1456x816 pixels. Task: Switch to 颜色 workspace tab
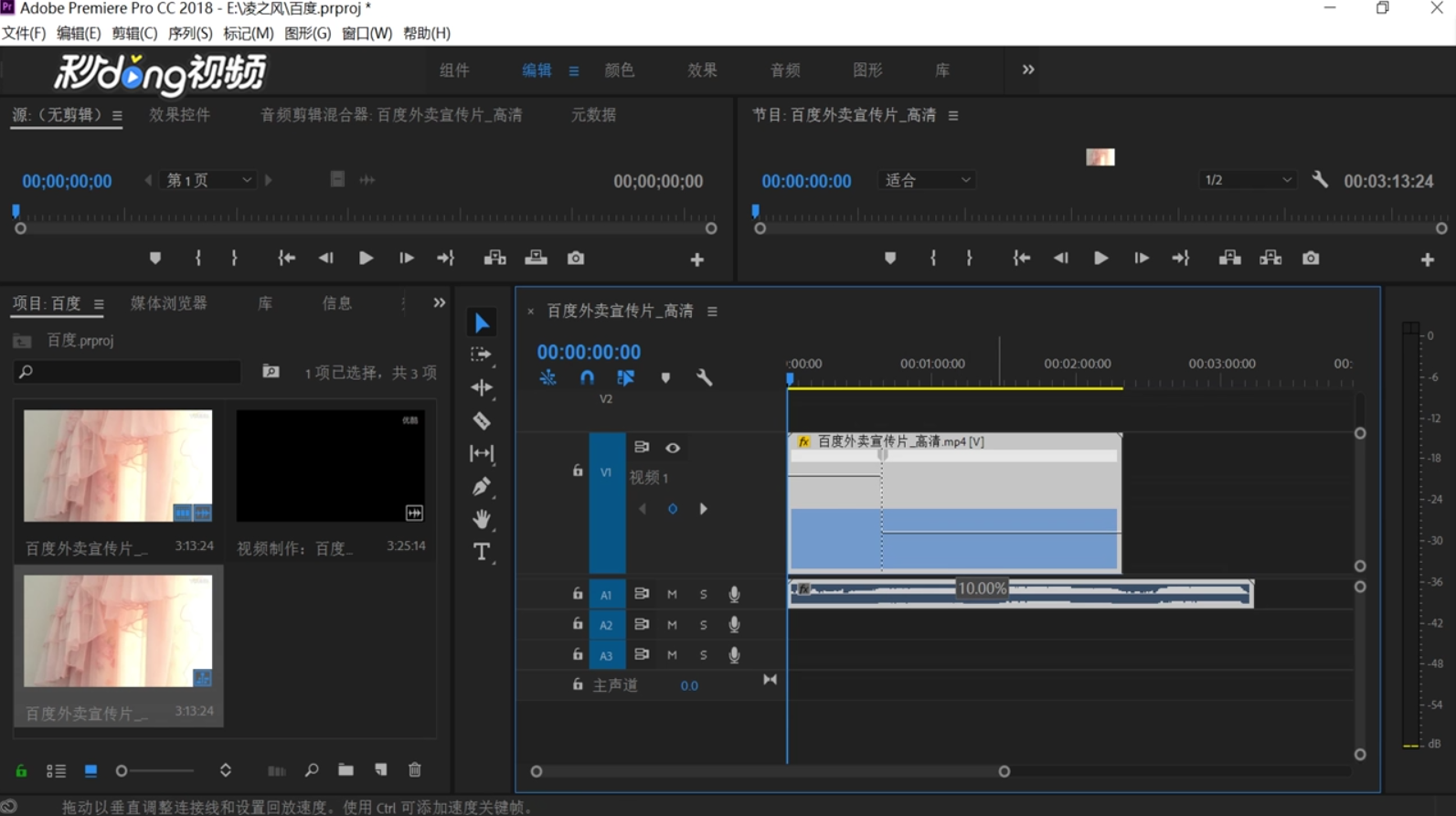[620, 70]
